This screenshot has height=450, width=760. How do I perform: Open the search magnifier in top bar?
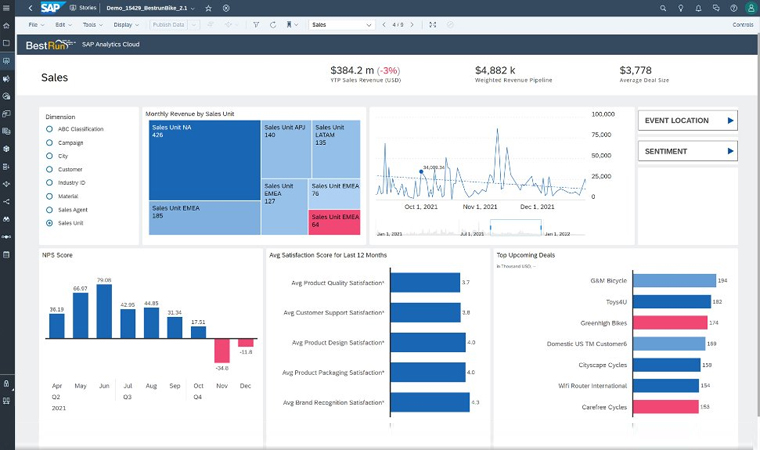coord(664,7)
